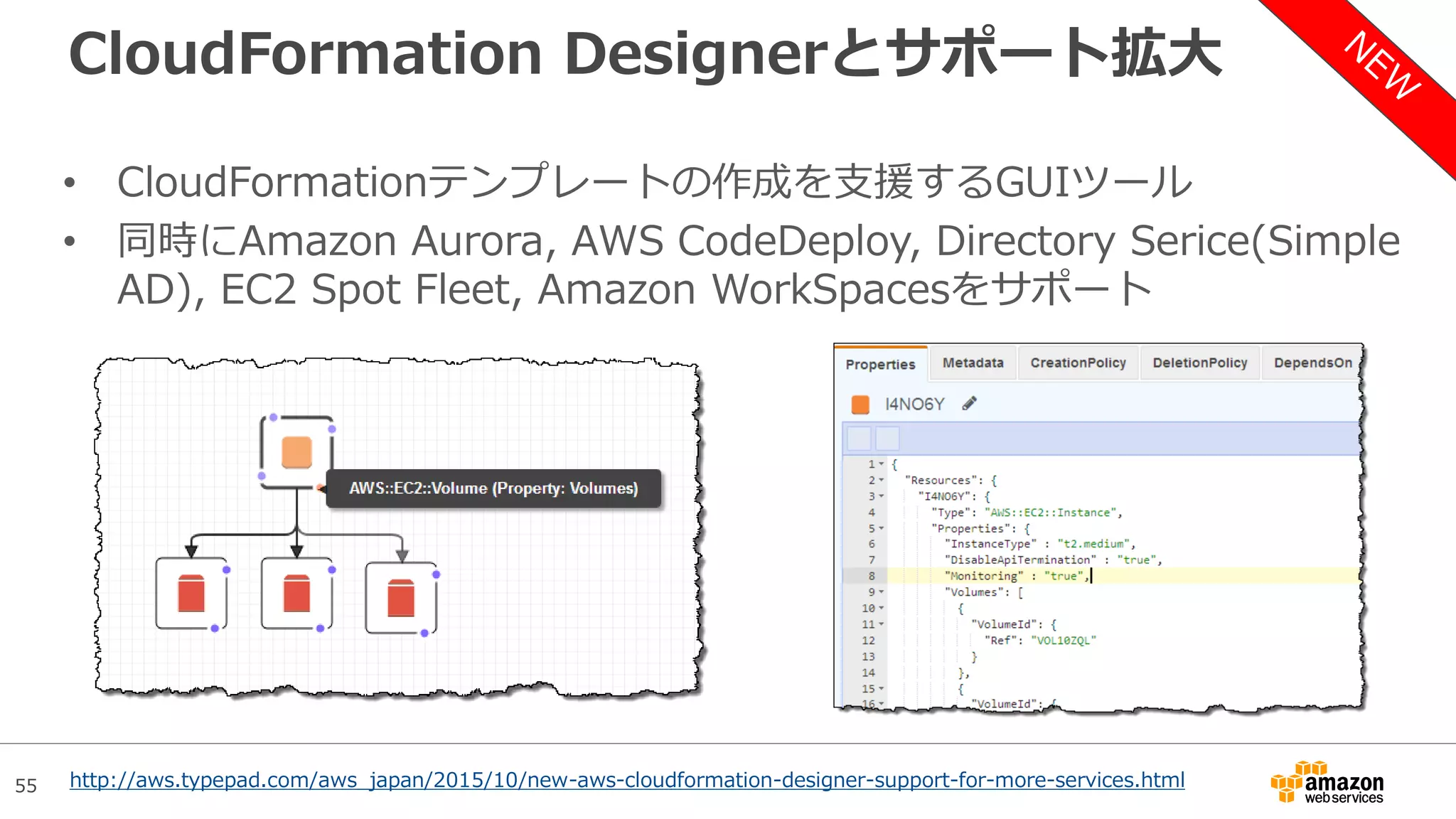Click orange resource square beside I4NO6Y name
The image size is (1456, 819).
860,405
